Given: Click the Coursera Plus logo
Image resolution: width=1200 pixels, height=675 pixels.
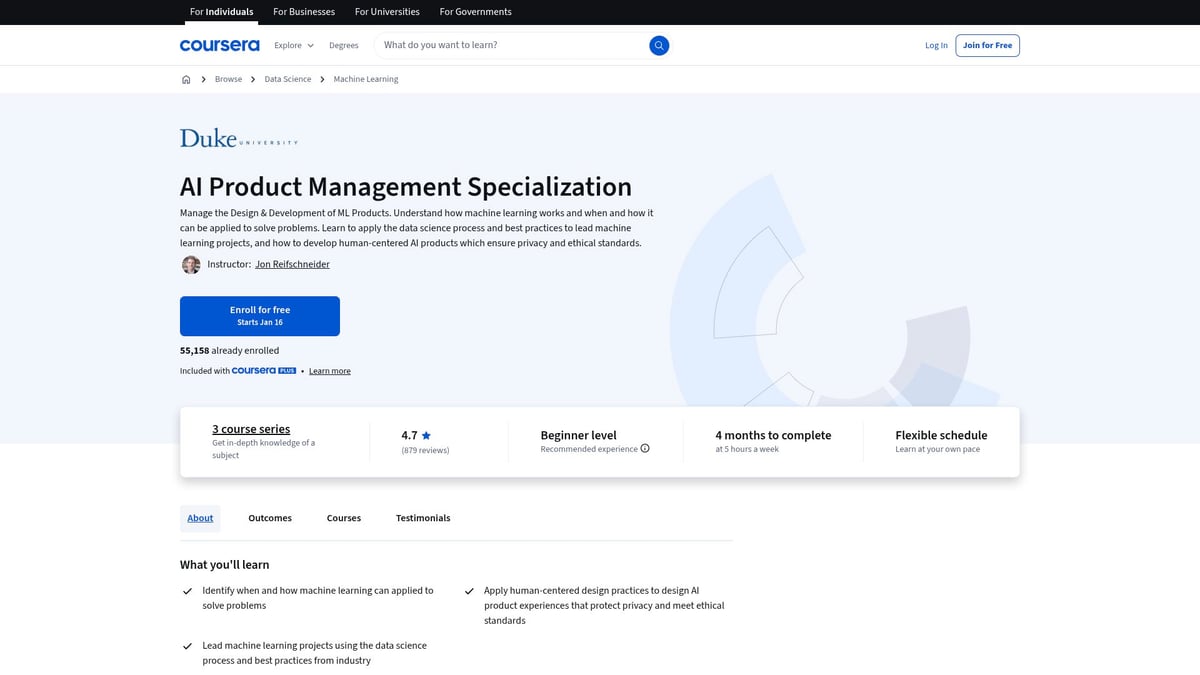Looking at the screenshot, I should (264, 371).
